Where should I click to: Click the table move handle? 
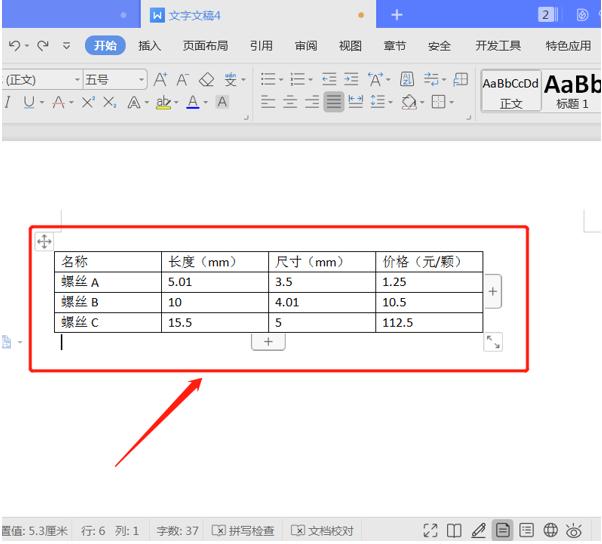44,242
